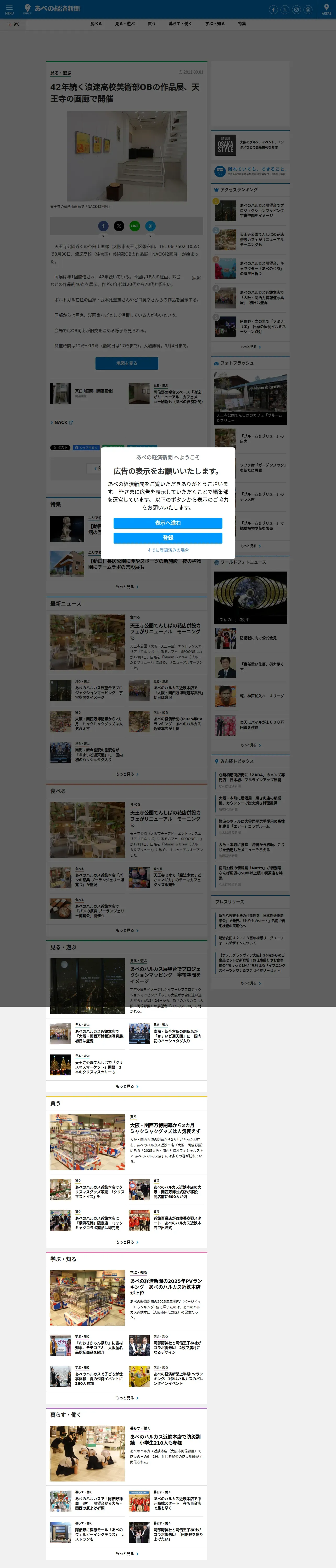Click the 登録 button in dialog

coord(168,538)
